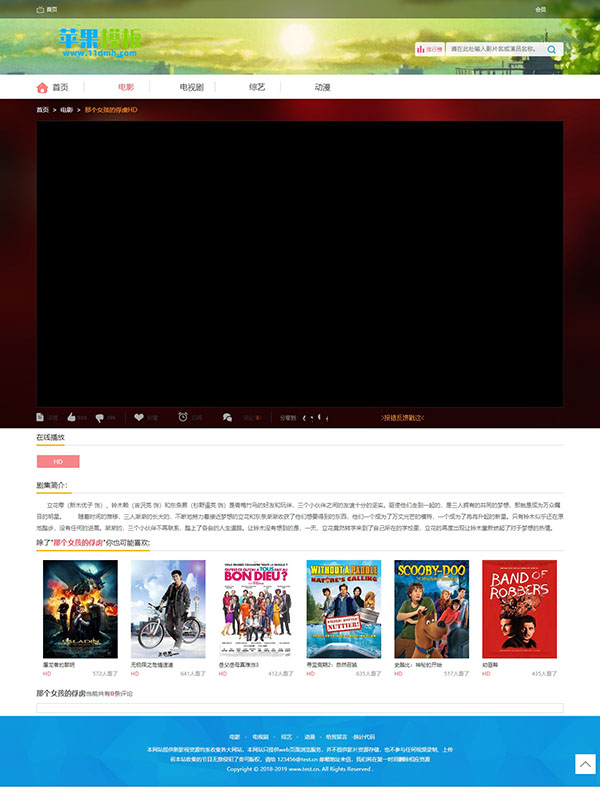Open the 排行榜 ranking link beside search
Viewport: 600px width, 792px height.
pos(430,48)
